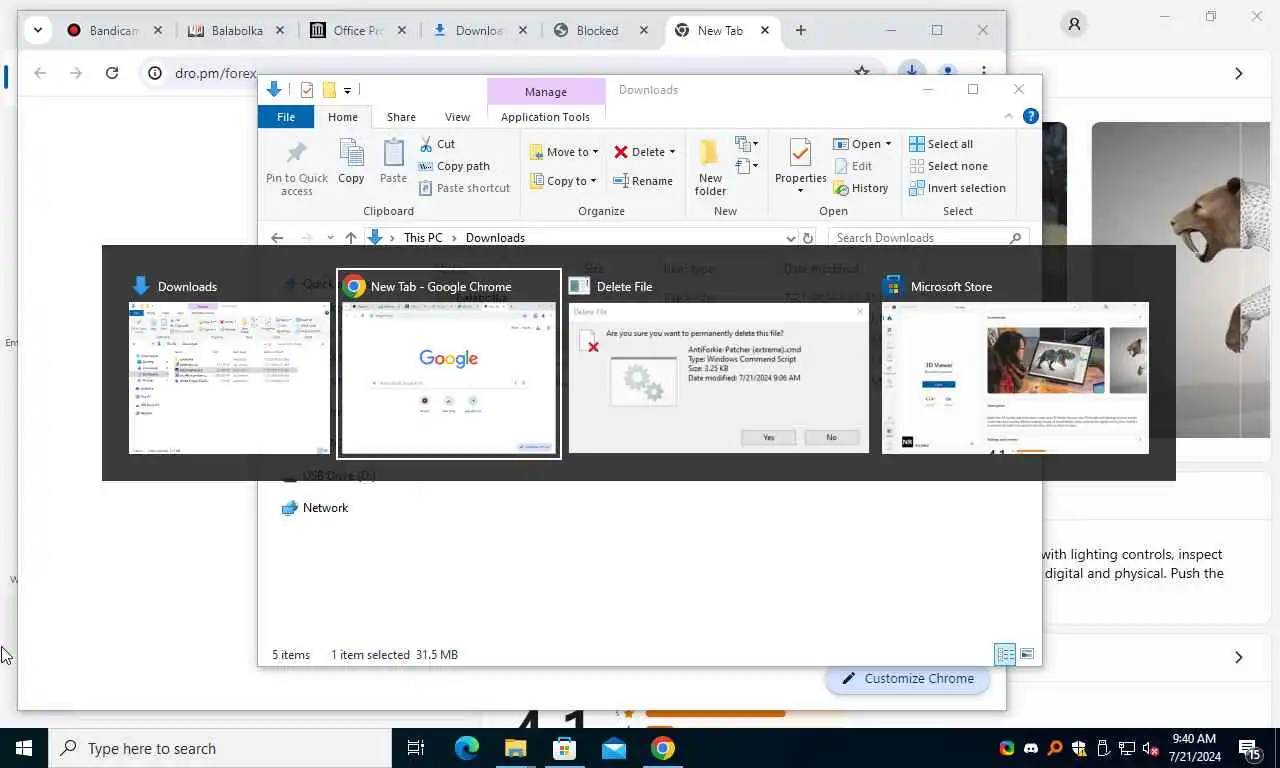The width and height of the screenshot is (1280, 768).
Task: Reload the page in Chrome
Action: pyautogui.click(x=112, y=72)
